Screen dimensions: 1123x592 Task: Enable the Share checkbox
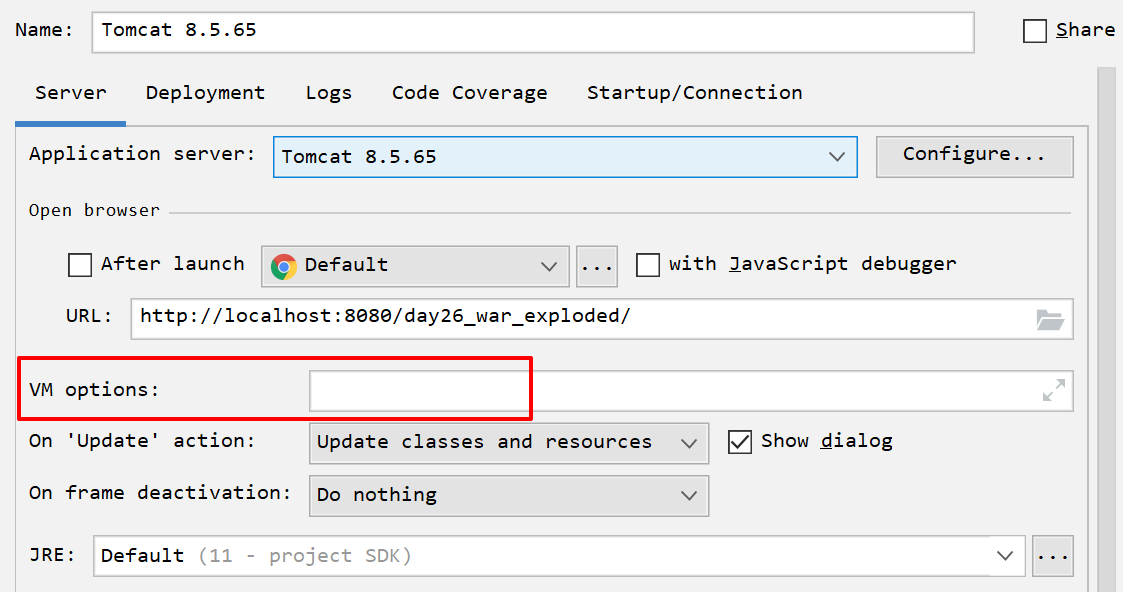(x=1035, y=31)
